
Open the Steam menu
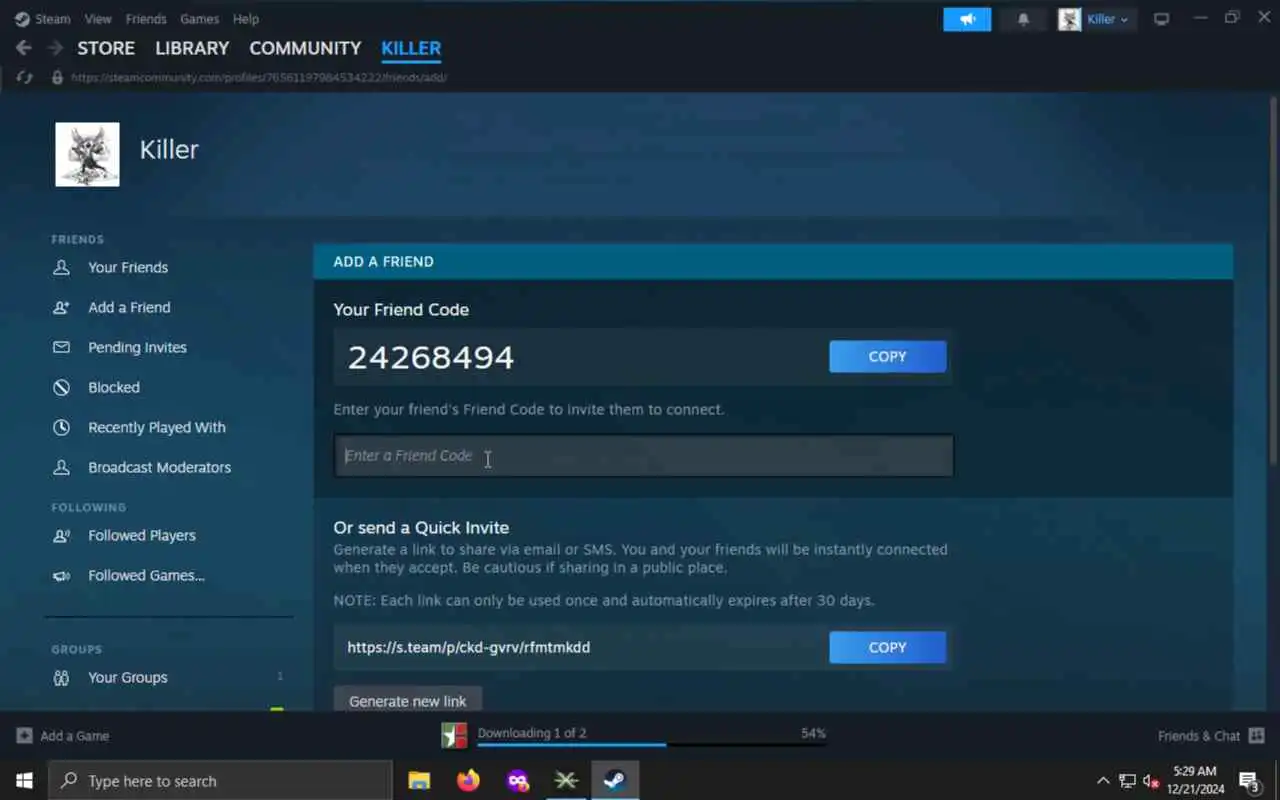pos(52,19)
